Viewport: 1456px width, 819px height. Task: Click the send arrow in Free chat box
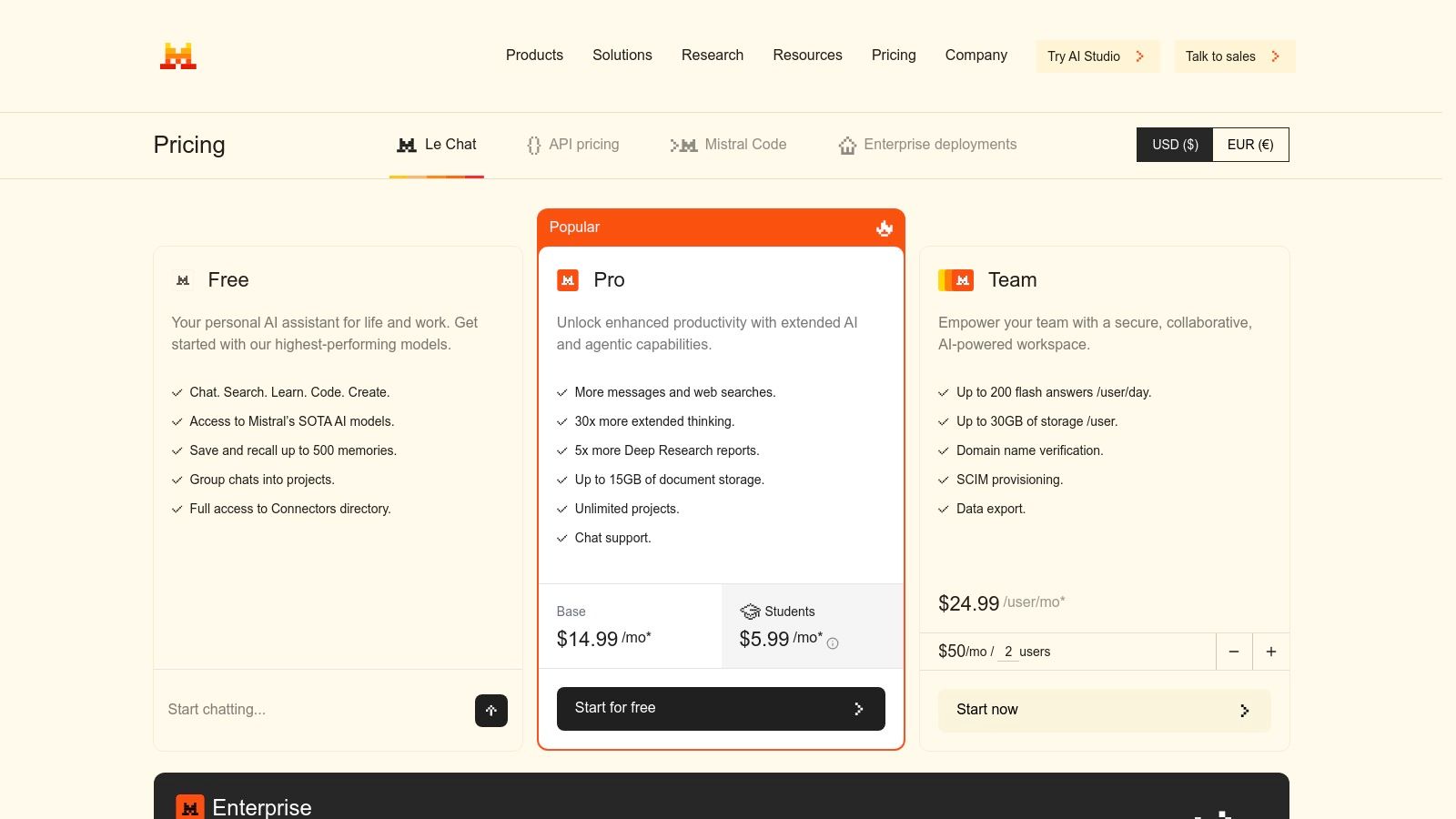(x=491, y=711)
